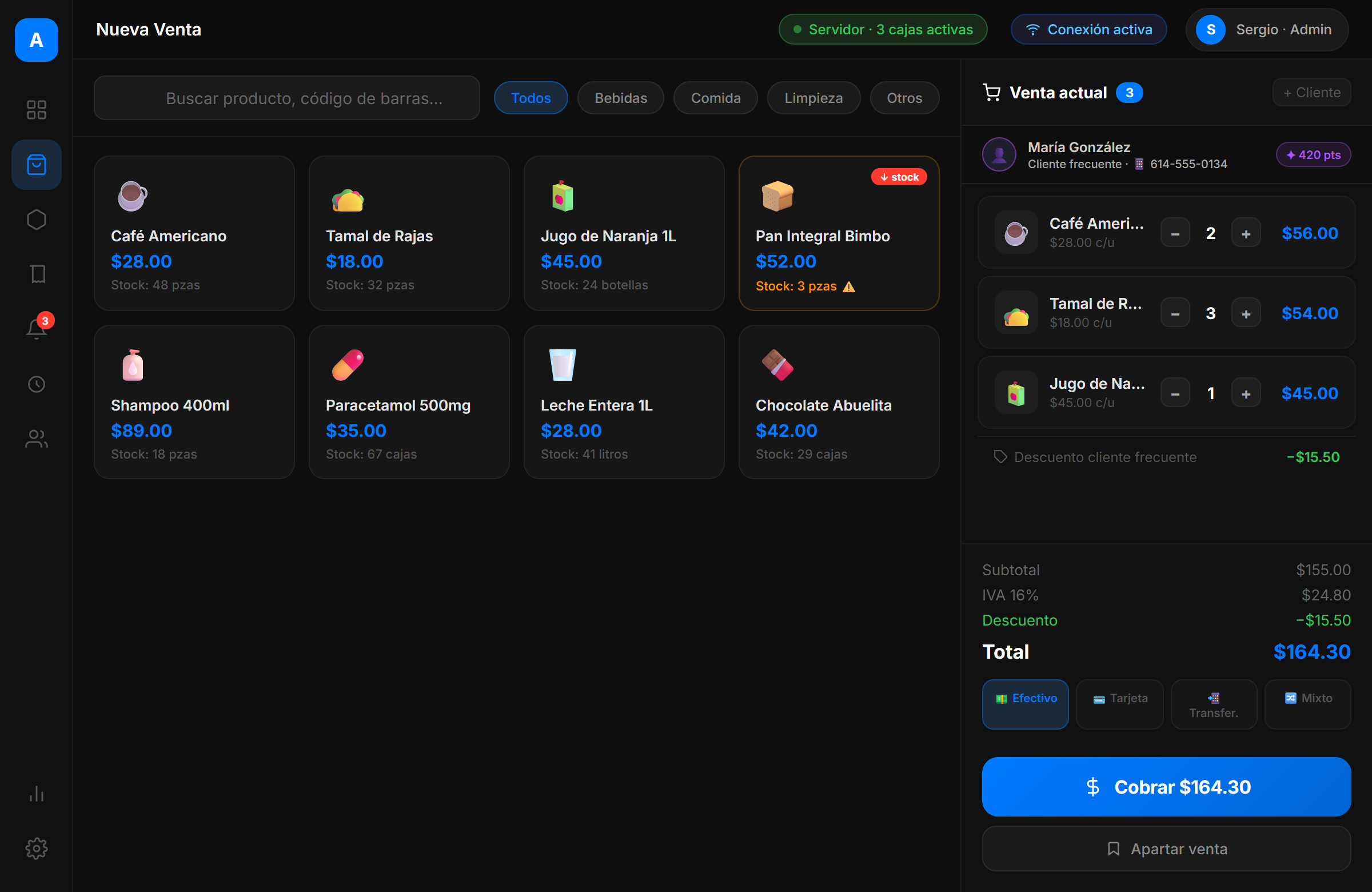This screenshot has height=892, width=1372.
Task: Click Apartar venta button
Action: click(x=1166, y=848)
